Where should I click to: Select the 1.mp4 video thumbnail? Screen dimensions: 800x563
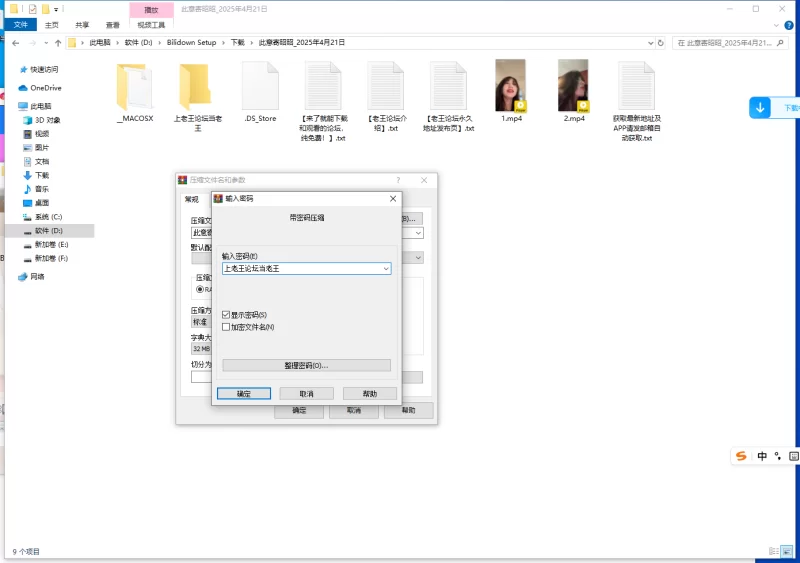(x=511, y=86)
